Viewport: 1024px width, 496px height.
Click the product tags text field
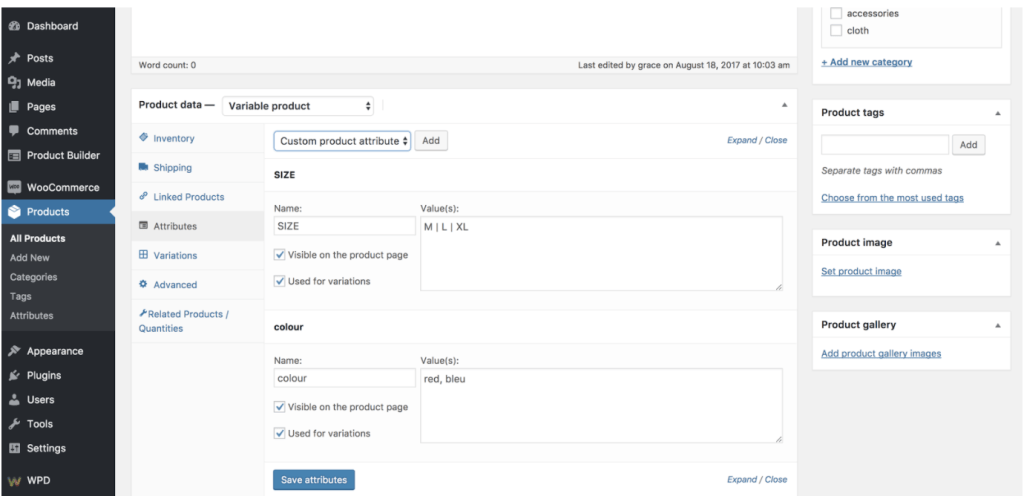pyautogui.click(x=884, y=145)
